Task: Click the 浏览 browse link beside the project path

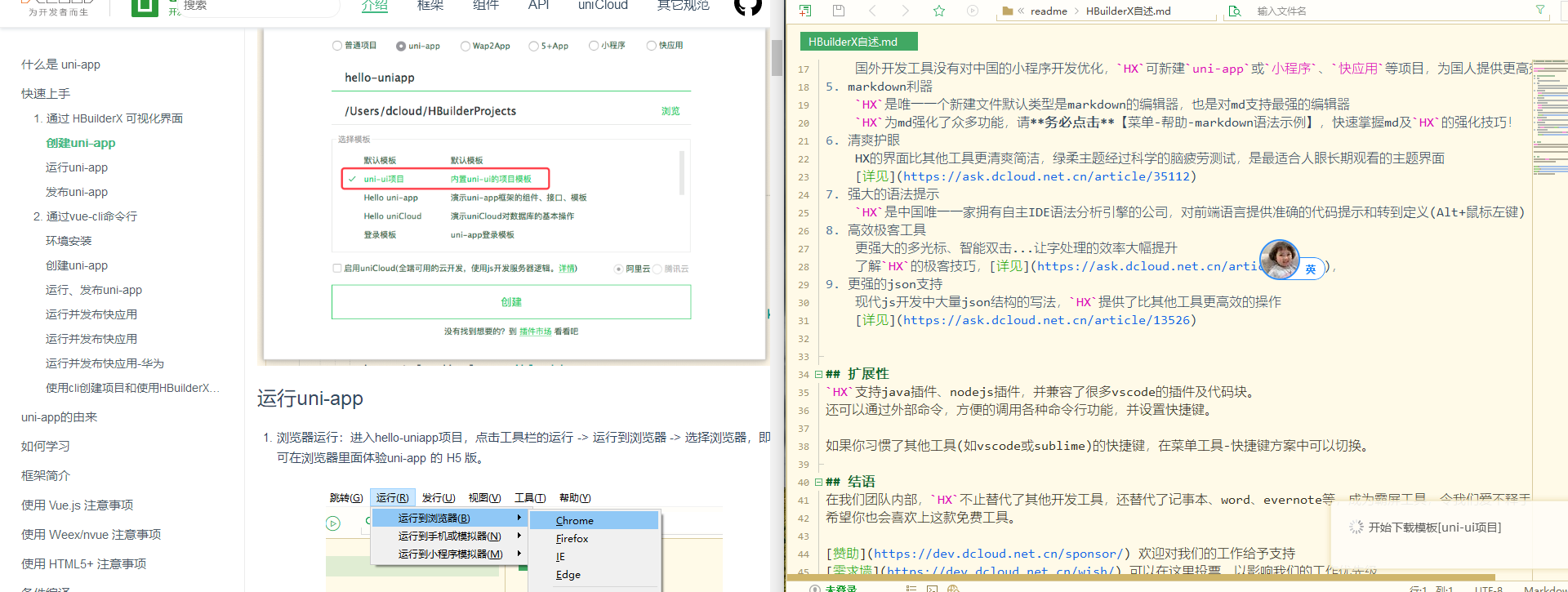Action: 670,111
